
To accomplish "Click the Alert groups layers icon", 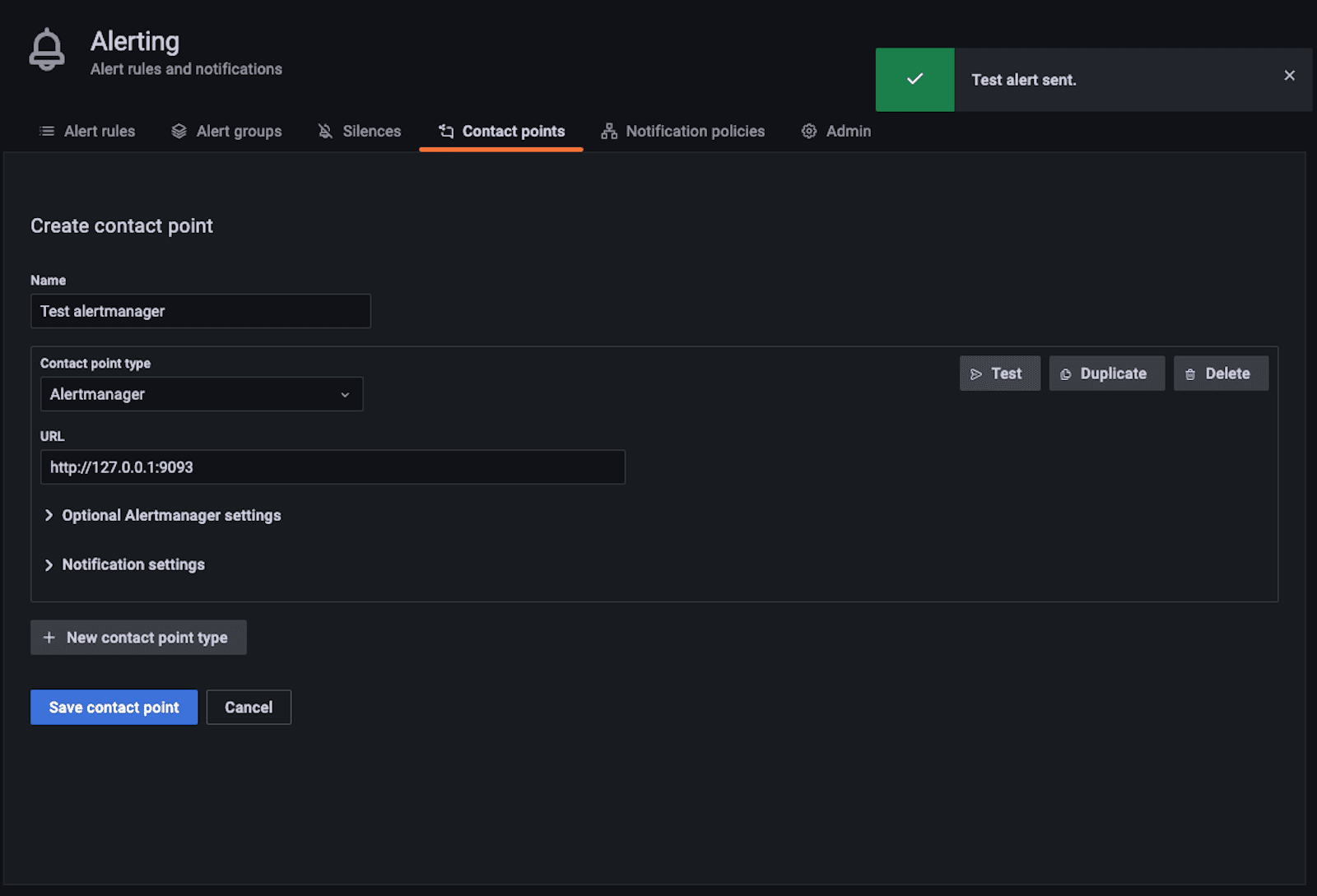I will tap(179, 132).
